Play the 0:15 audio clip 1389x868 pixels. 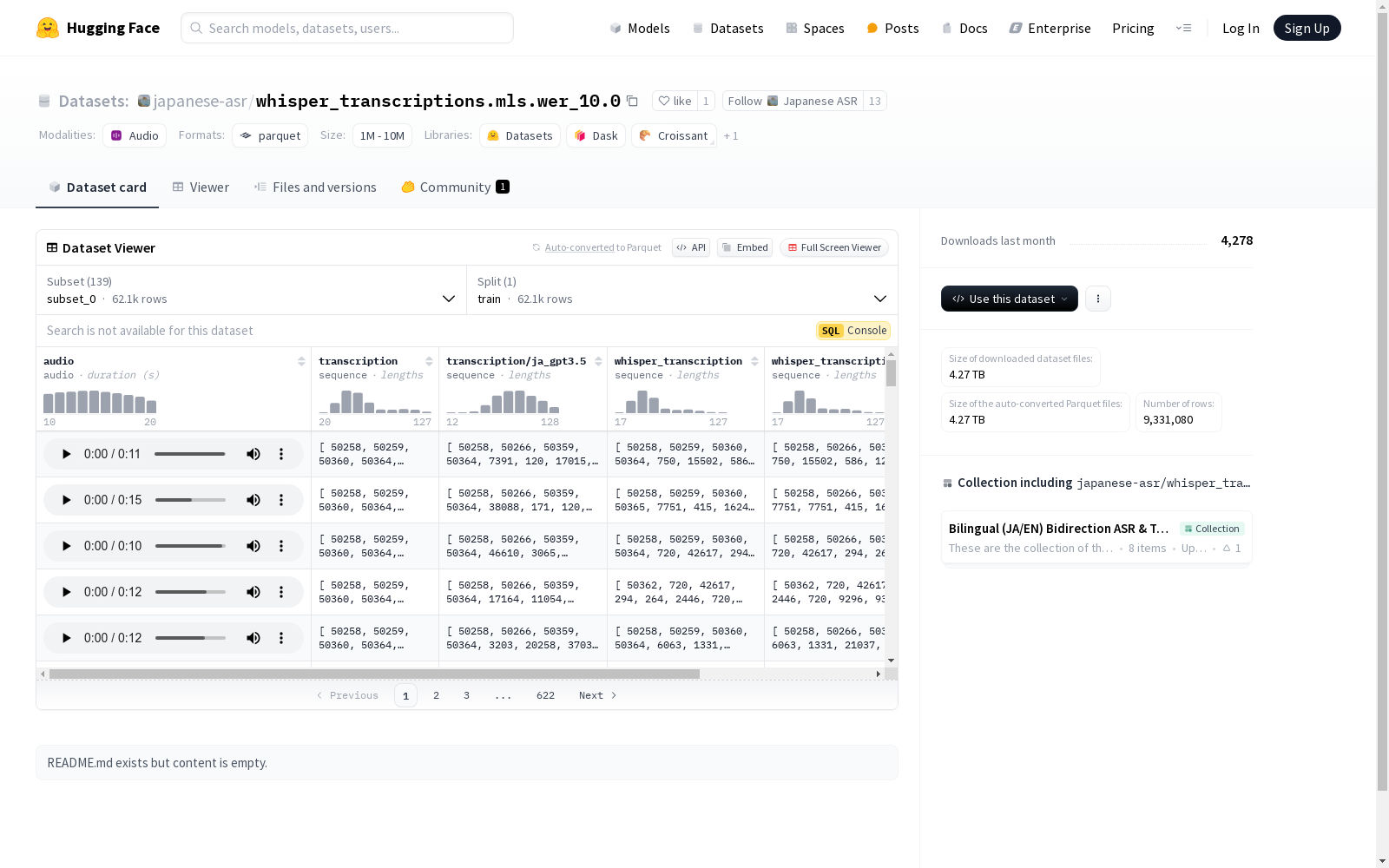click(66, 500)
